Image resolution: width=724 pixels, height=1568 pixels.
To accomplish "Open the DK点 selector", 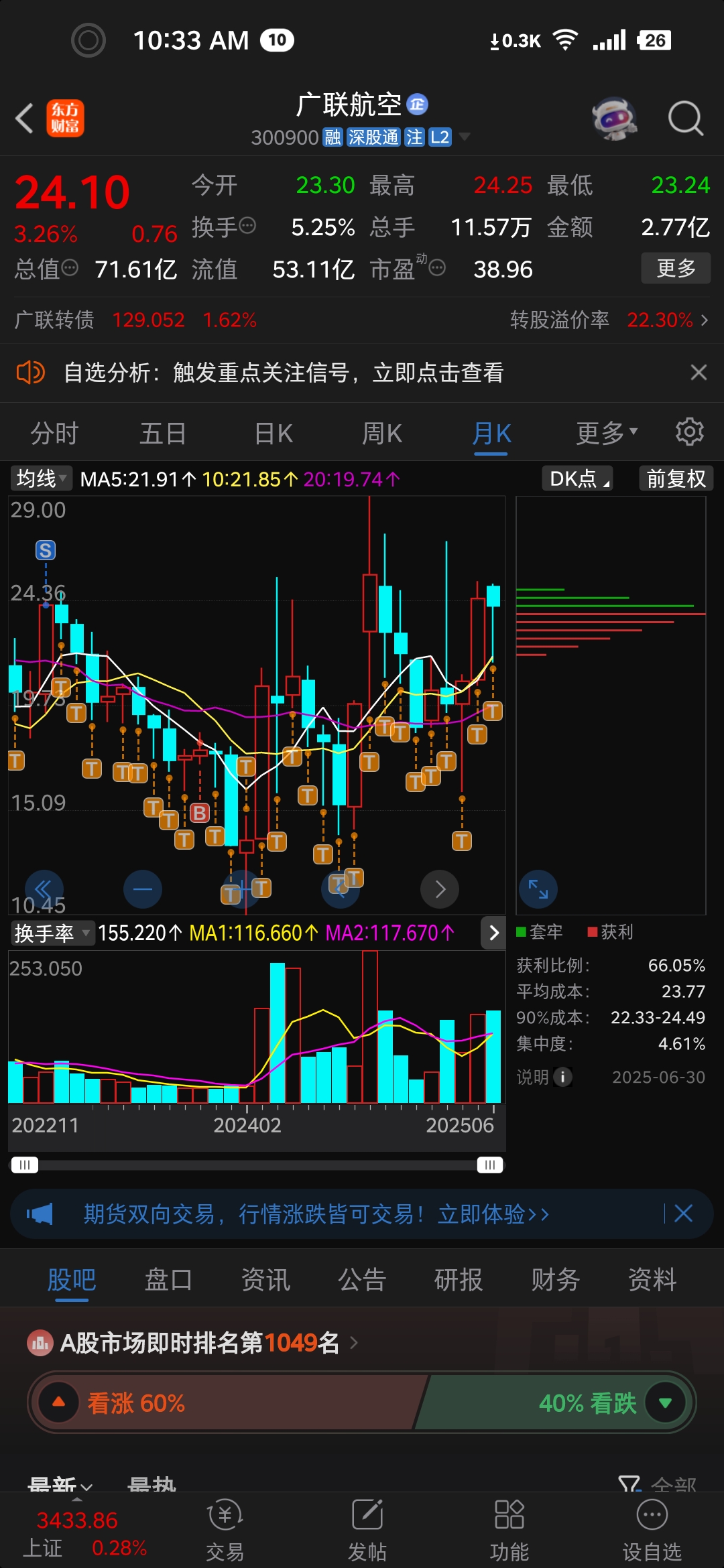I will pos(578,478).
